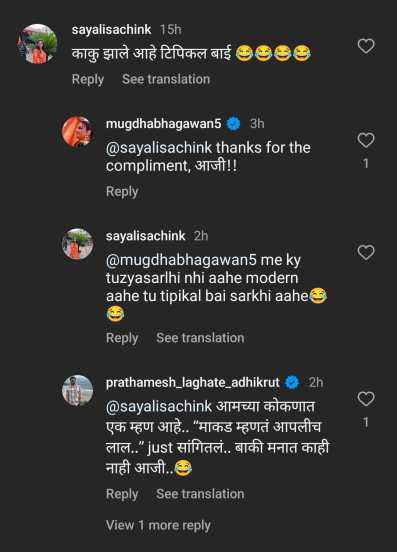
Task: See translation of the top Marathi comment
Action: [166, 79]
